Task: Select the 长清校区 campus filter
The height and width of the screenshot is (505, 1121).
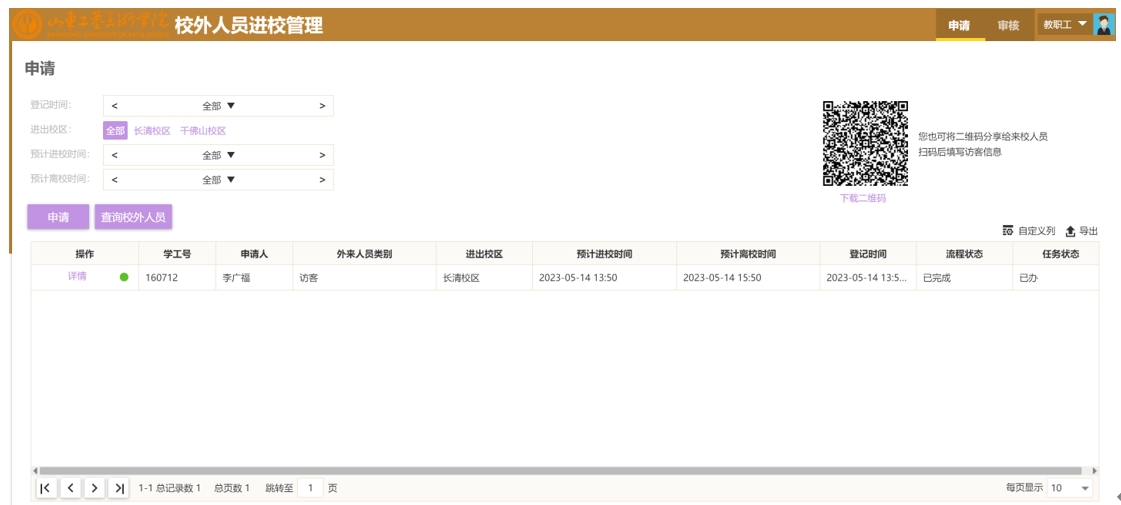Action: pos(152,131)
